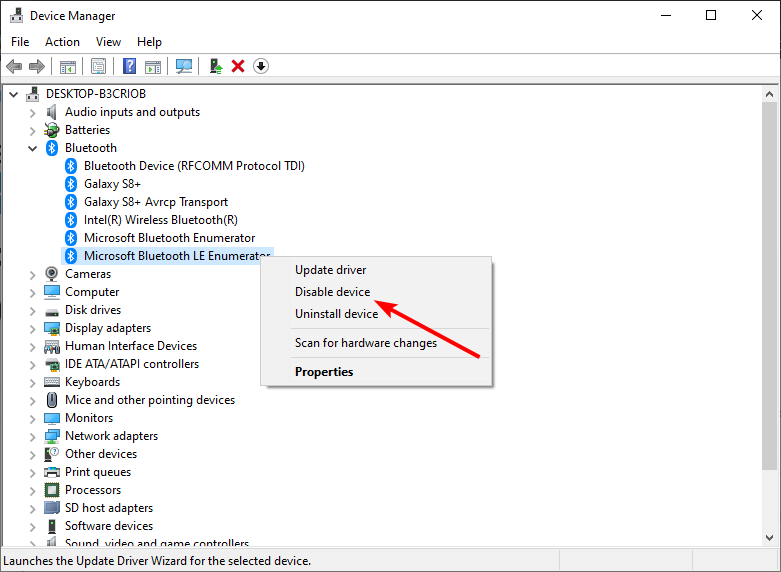Click the Disable device down-arrow icon
Image resolution: width=781 pixels, height=572 pixels.
261,66
